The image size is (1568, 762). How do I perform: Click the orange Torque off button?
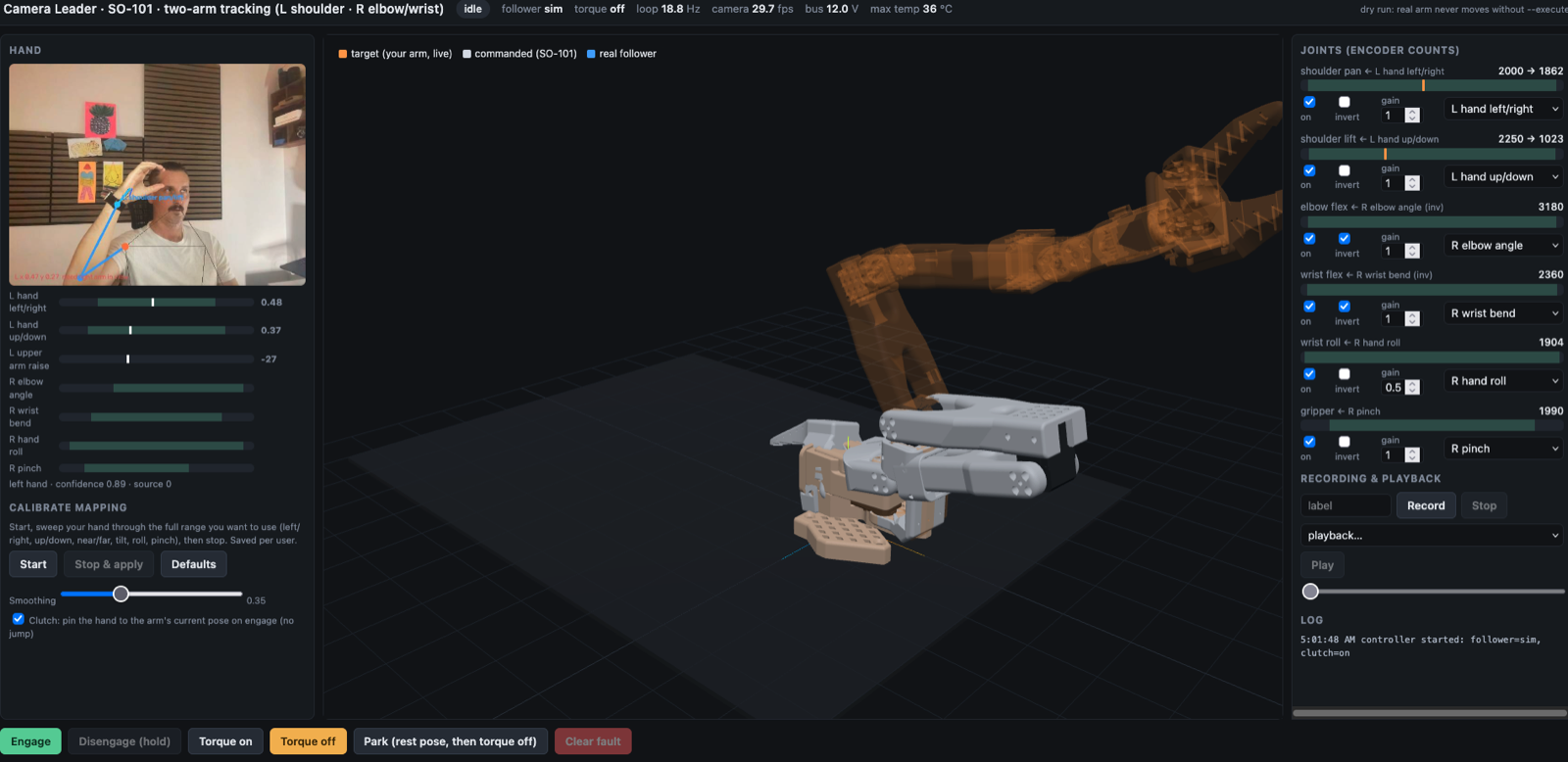click(308, 741)
